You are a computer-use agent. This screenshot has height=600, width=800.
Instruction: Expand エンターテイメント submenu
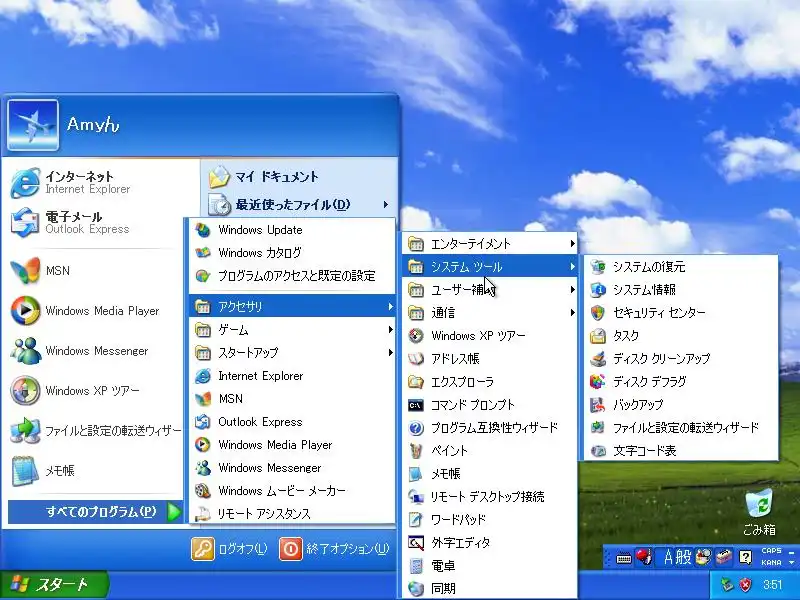point(490,244)
